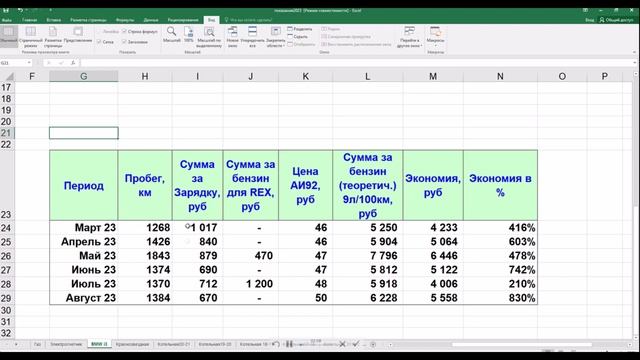640x360 pixels.
Task: Open ribbon display options in title bar
Action: (585, 10)
